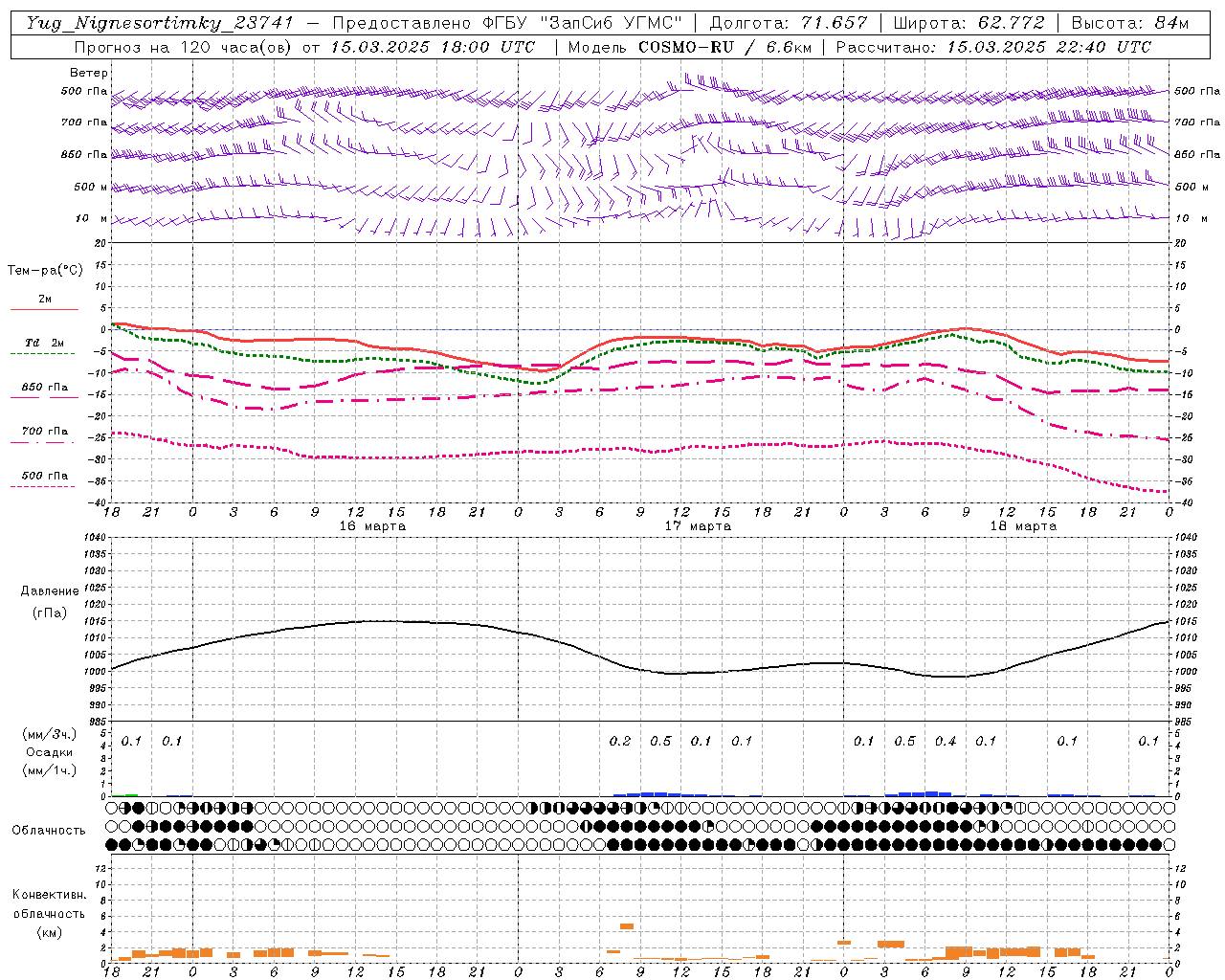Click the 500 гПа temperature legend label
1225x980 pixels.
[x=45, y=476]
